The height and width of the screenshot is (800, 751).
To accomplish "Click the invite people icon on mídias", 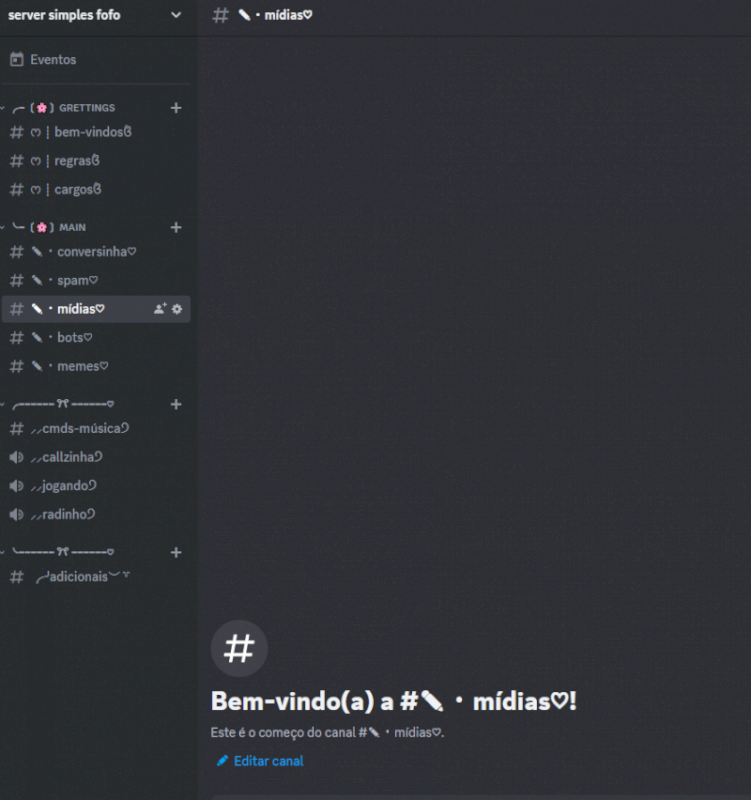I will point(160,309).
